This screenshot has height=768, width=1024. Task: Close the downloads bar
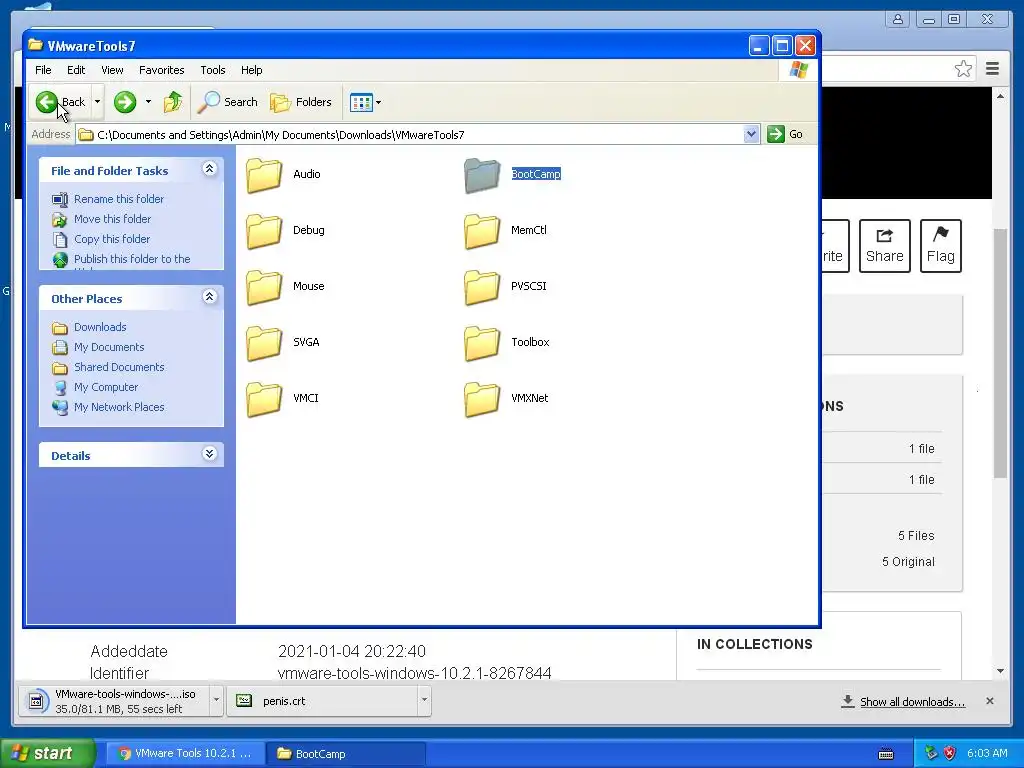989,701
